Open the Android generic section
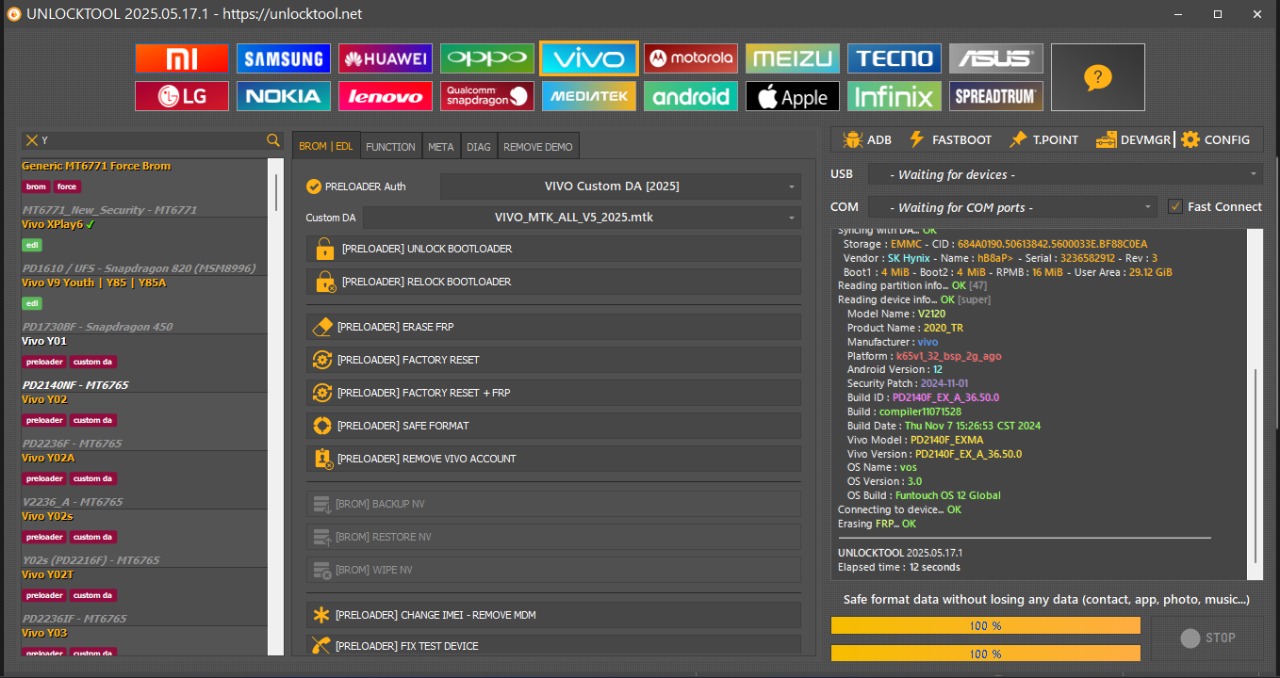The height and width of the screenshot is (678, 1280). (691, 96)
